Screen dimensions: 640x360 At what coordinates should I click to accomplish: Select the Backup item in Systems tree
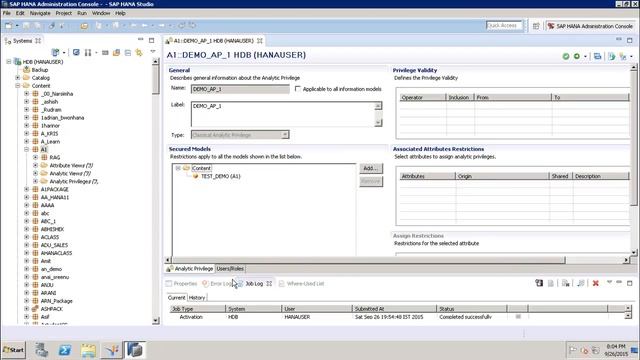(x=40, y=70)
